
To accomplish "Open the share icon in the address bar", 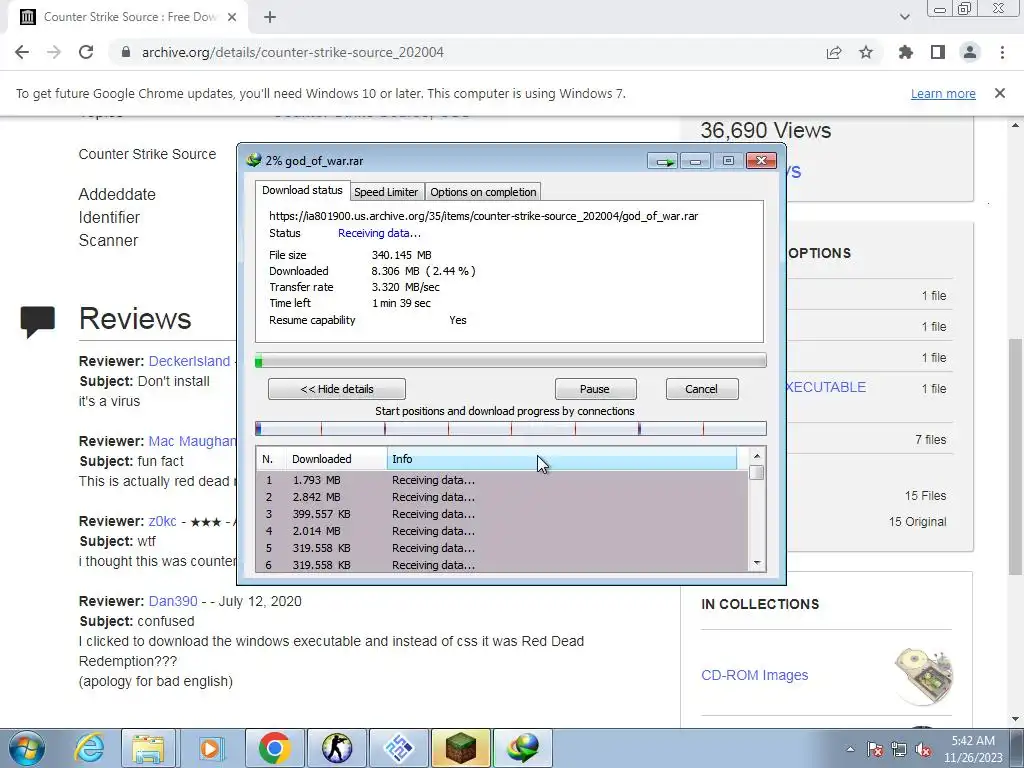I will [x=834, y=52].
